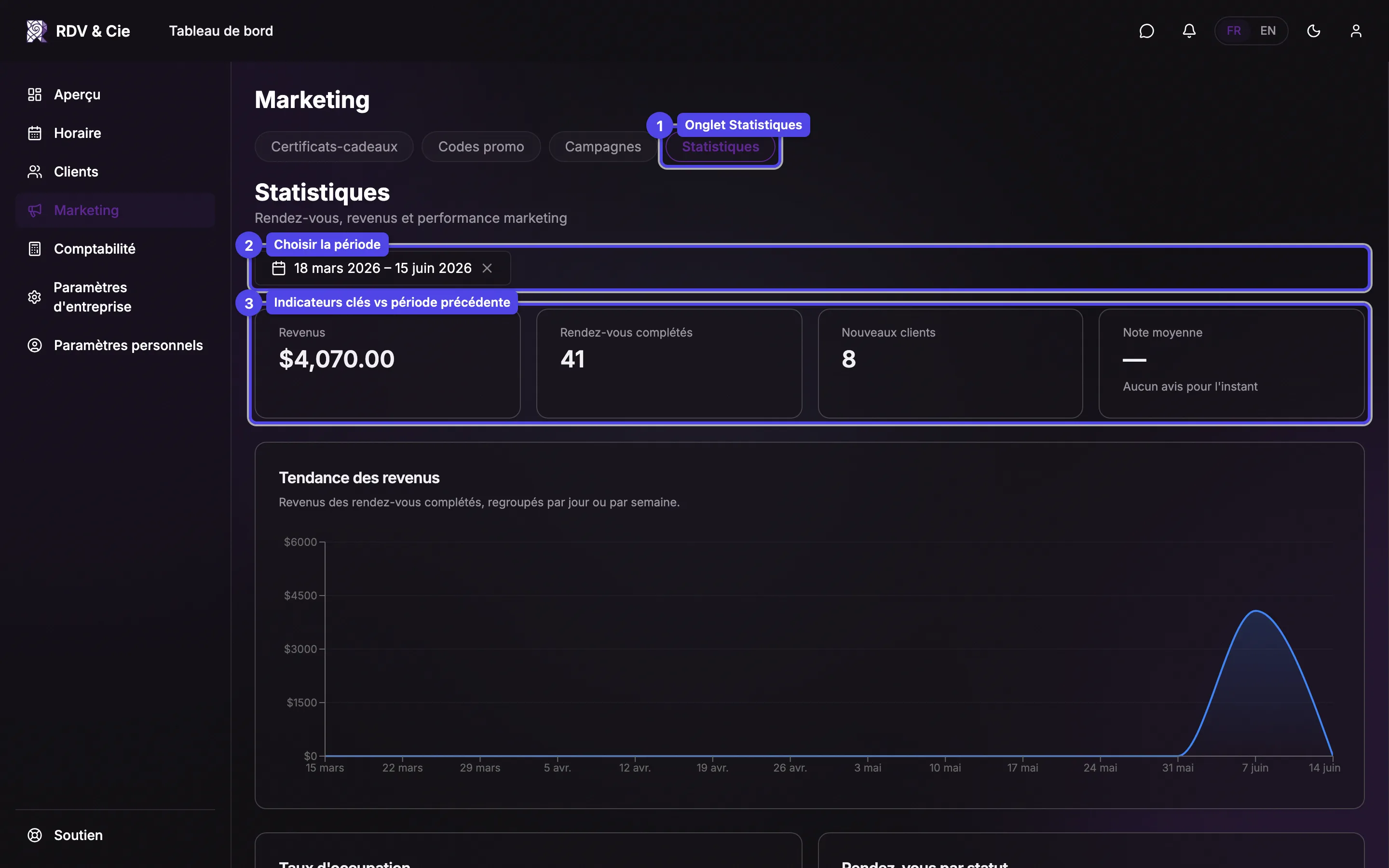This screenshot has height=868, width=1389.
Task: Click 'Aucun avis pour l'instant' text
Action: [x=1190, y=386]
